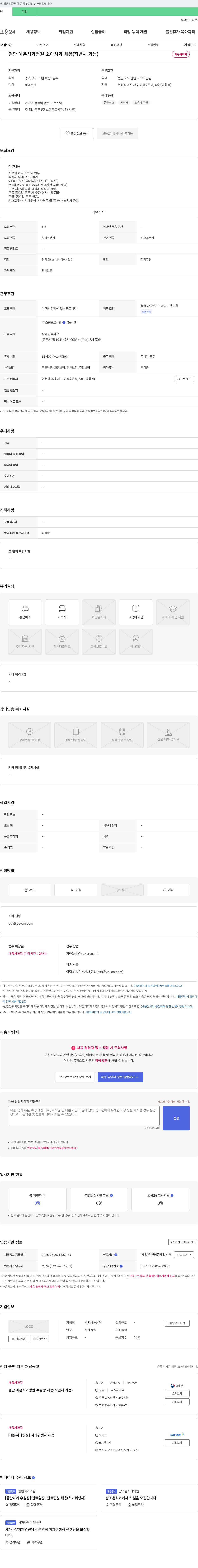Click the 로그인 link at top
Image resolution: width=198 pixels, height=1568 pixels.
(185, 20)
